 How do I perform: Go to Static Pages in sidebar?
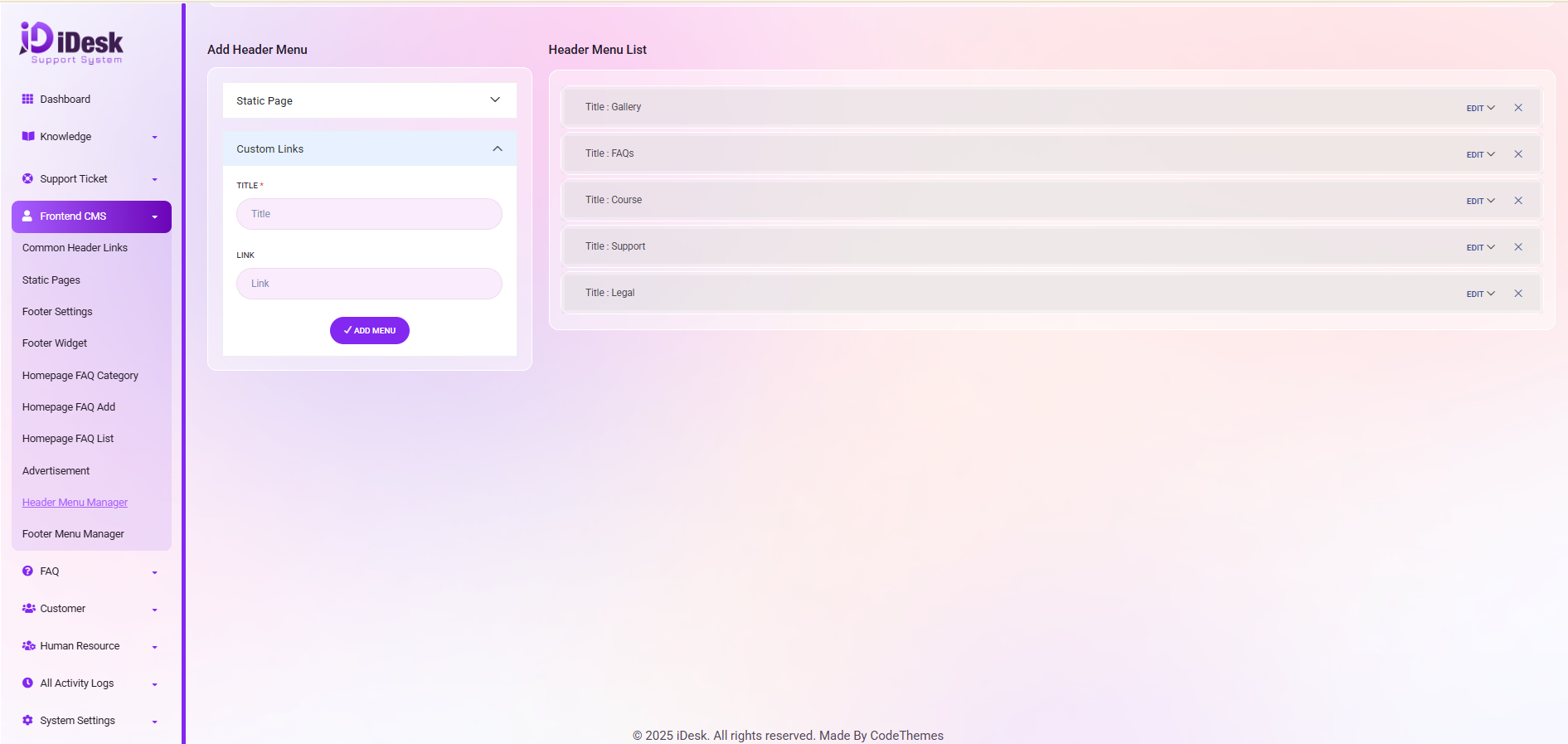coord(51,280)
